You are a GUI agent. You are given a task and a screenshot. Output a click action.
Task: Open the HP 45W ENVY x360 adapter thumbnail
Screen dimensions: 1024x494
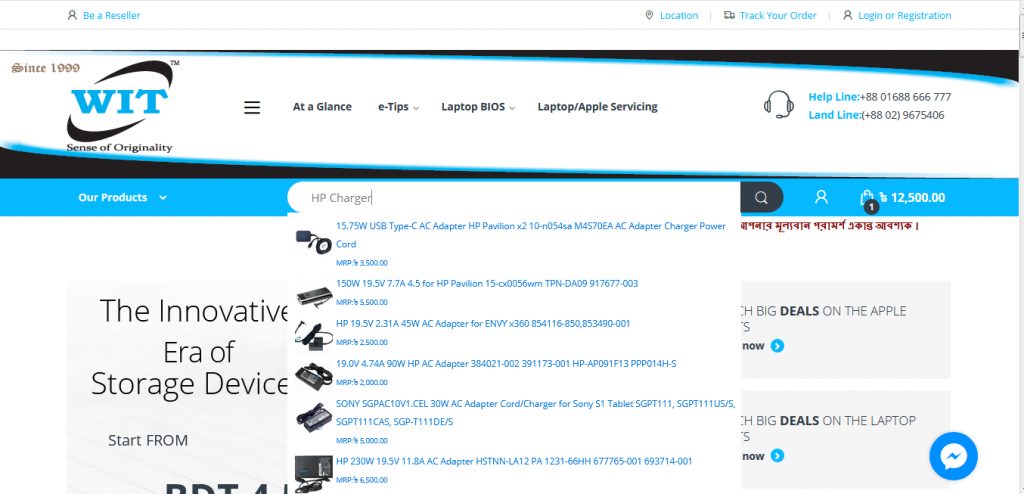coord(313,335)
